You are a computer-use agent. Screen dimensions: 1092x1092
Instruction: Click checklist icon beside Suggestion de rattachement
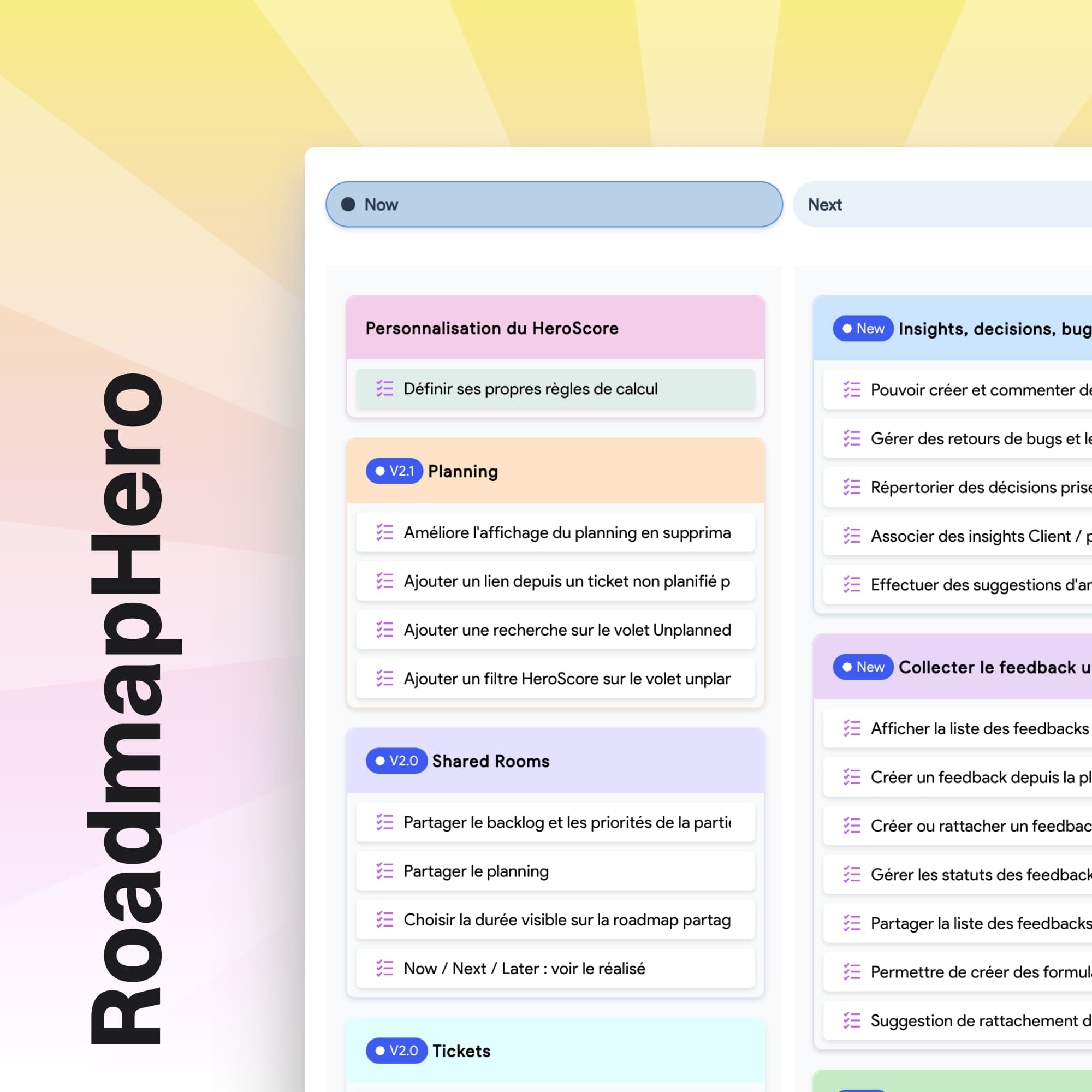click(851, 1020)
